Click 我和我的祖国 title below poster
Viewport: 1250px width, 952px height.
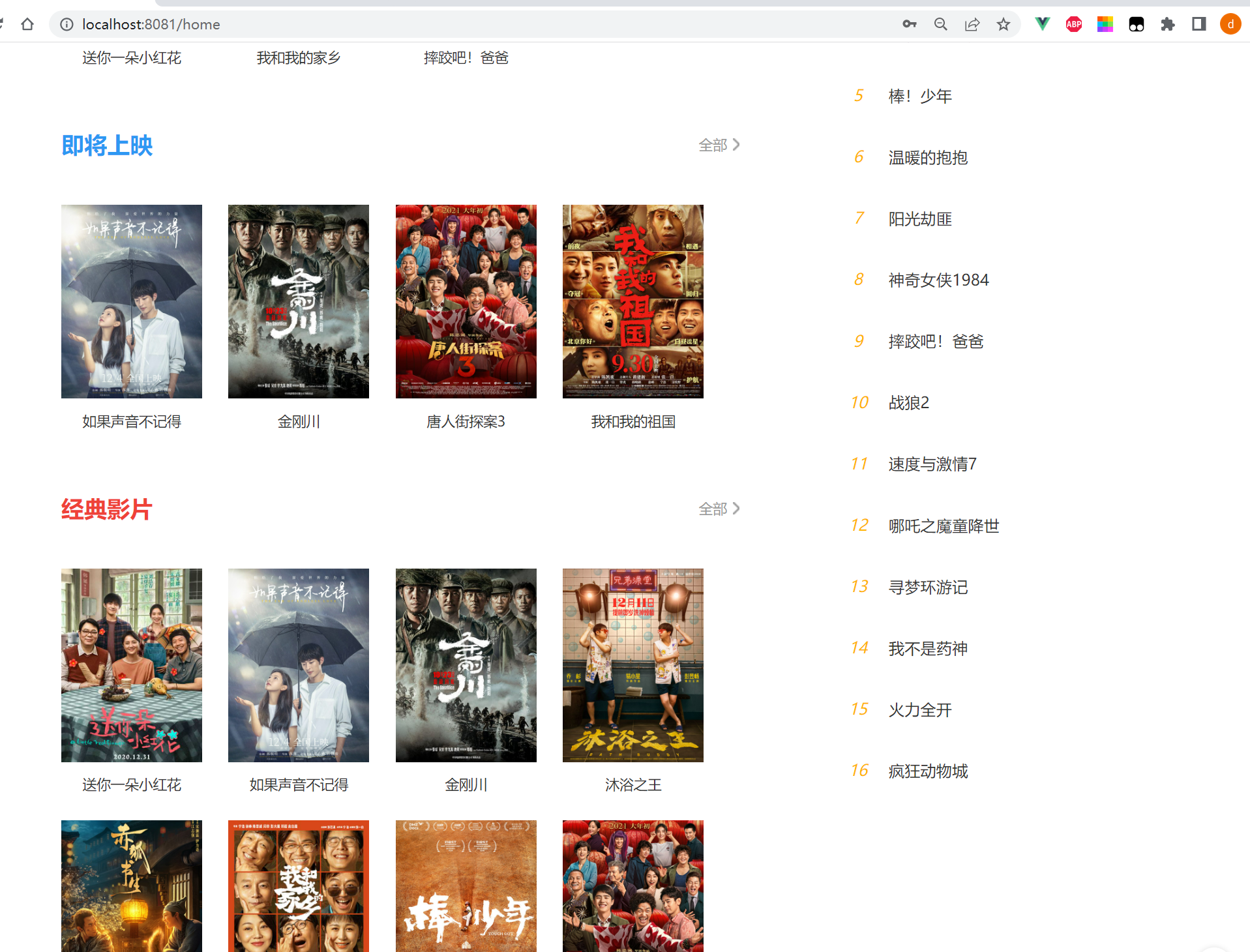pos(633,422)
